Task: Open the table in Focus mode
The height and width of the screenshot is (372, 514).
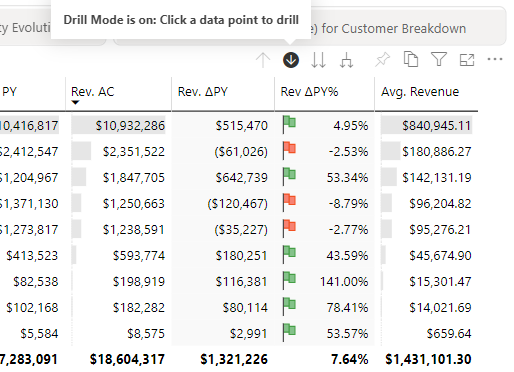Action: pos(467,60)
